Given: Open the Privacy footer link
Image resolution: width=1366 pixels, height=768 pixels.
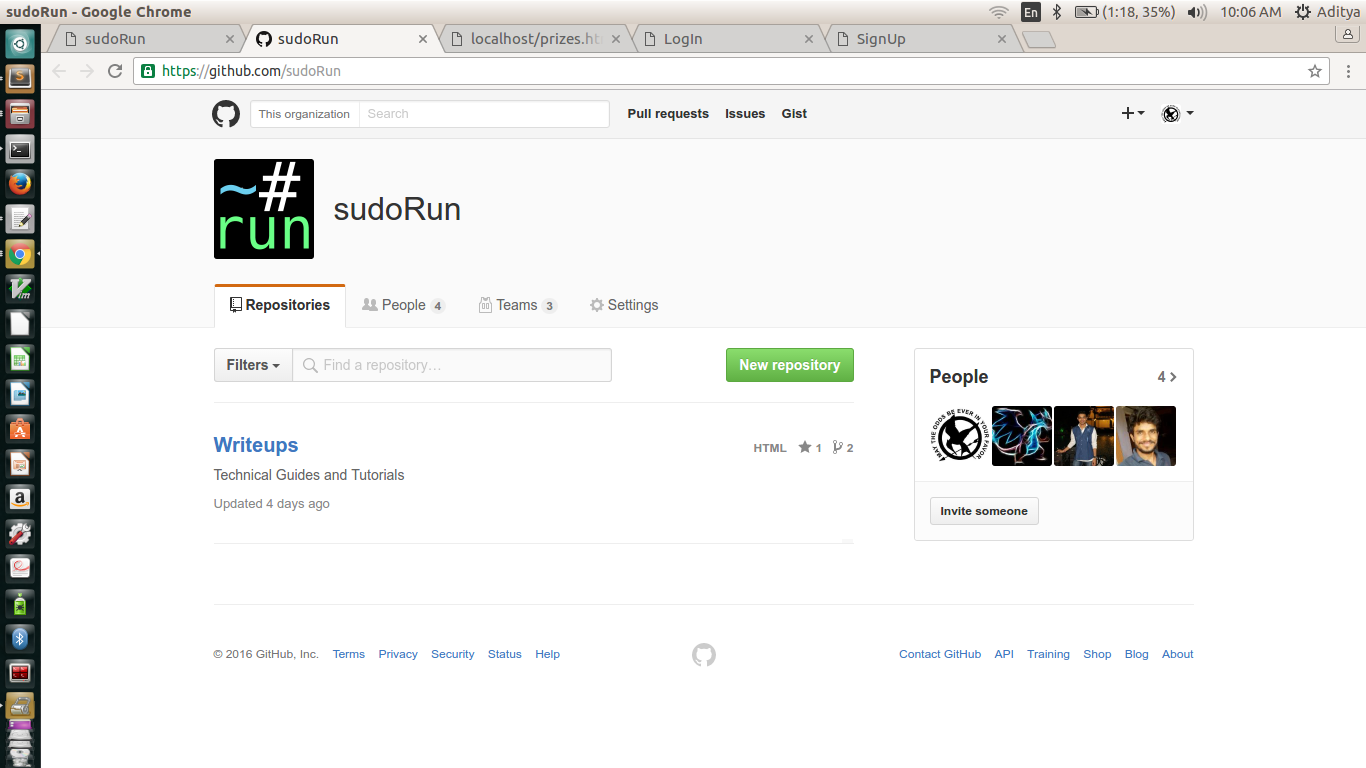Looking at the screenshot, I should pos(398,654).
